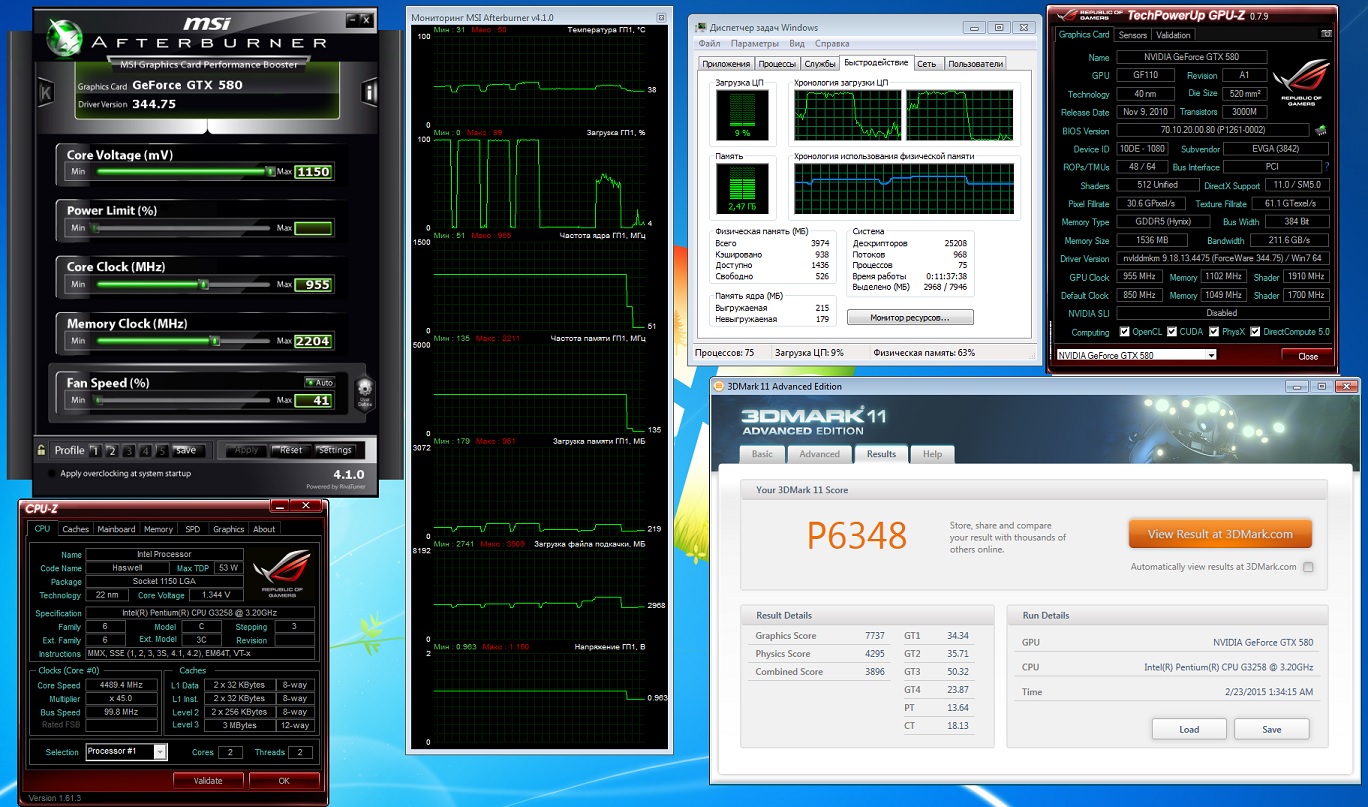Click View Result at 3DMark.com button
Viewport: 1368px width, 807px height.
(x=1219, y=534)
